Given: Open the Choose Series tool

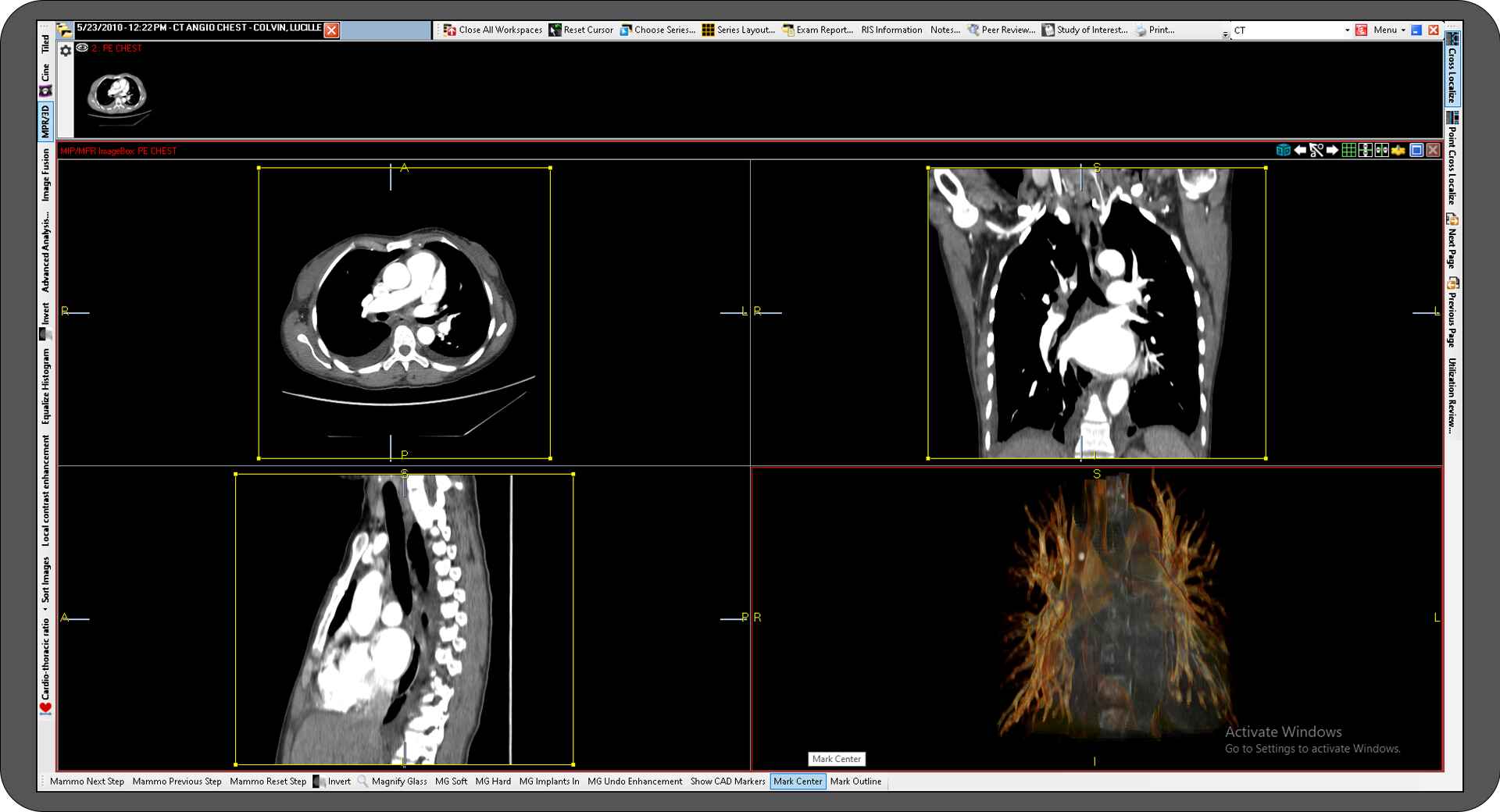Looking at the screenshot, I should (x=659, y=30).
